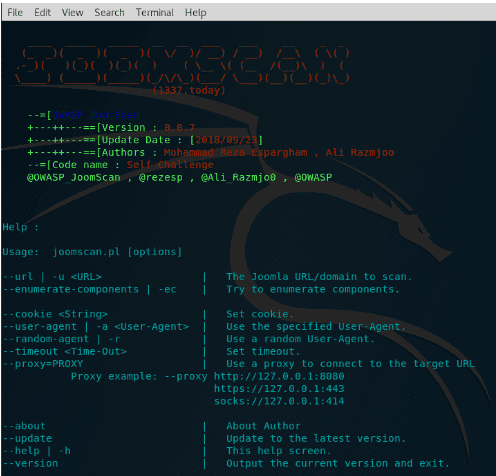496x476 pixels.
Task: Click 'Use a random User-Agent.' description
Action: pyautogui.click(x=300, y=339)
